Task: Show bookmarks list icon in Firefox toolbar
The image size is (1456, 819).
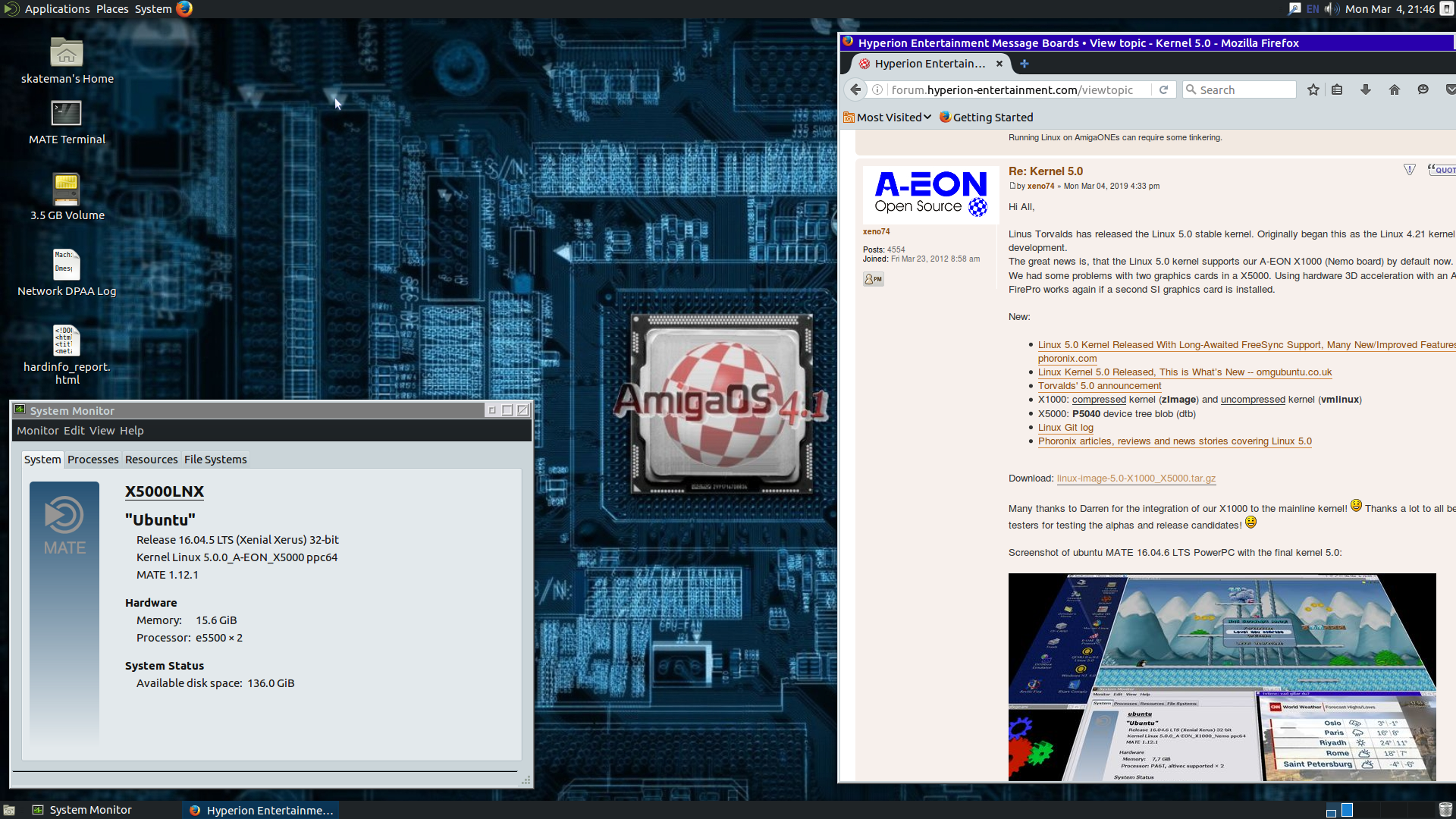Action: pyautogui.click(x=1337, y=89)
